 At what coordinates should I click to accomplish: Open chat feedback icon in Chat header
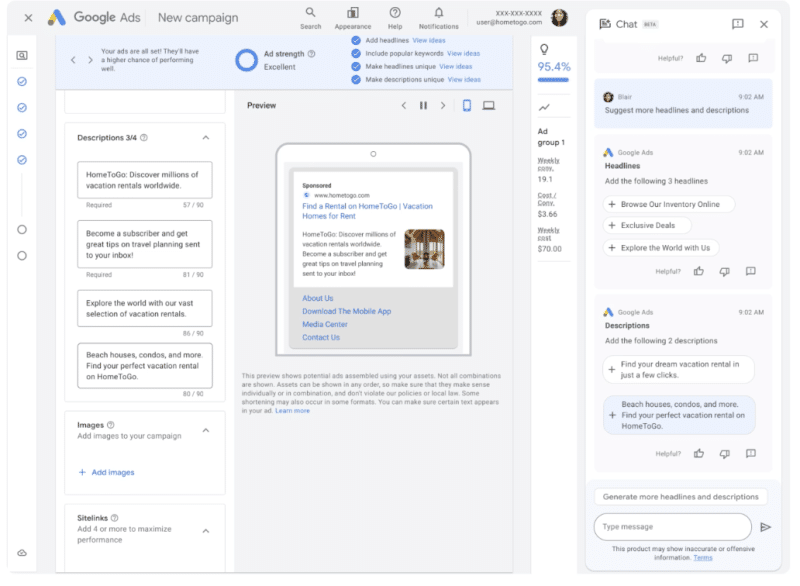738,24
